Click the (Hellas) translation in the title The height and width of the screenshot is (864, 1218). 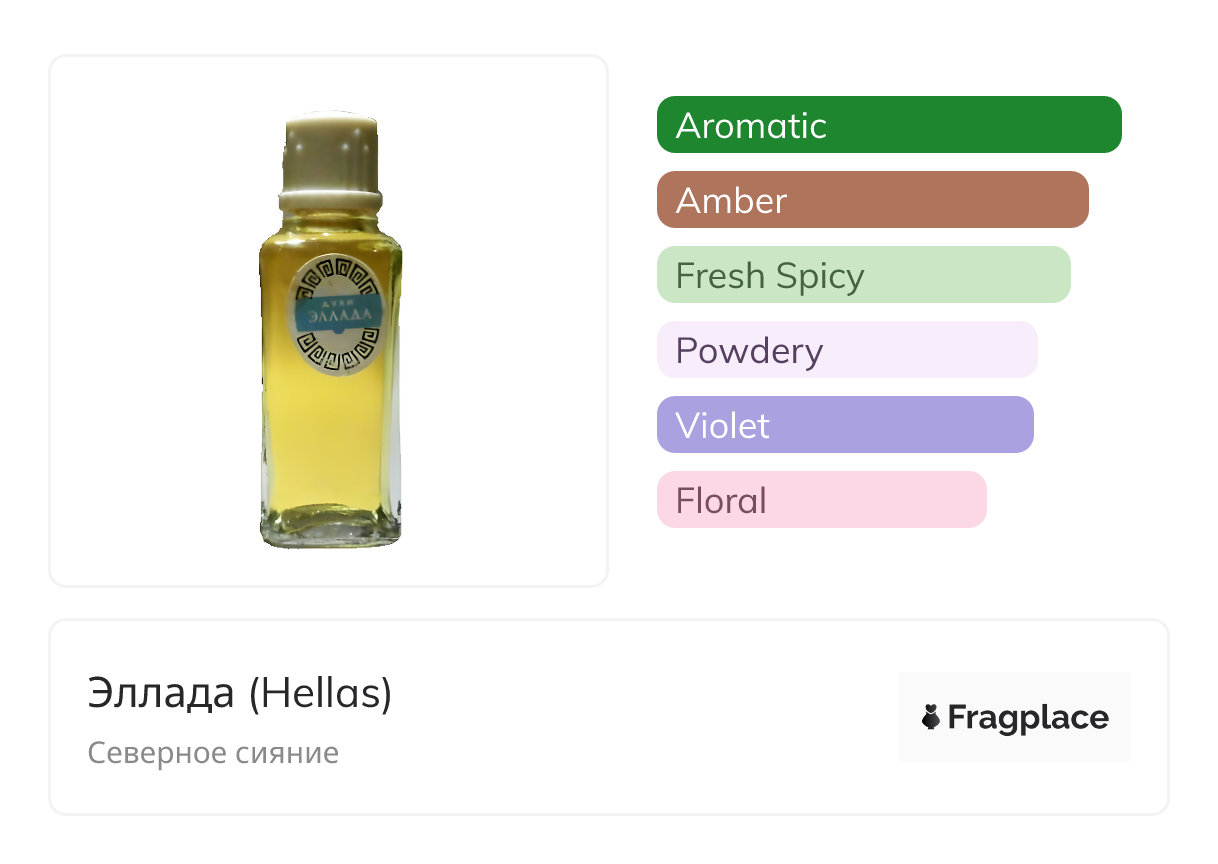[320, 693]
